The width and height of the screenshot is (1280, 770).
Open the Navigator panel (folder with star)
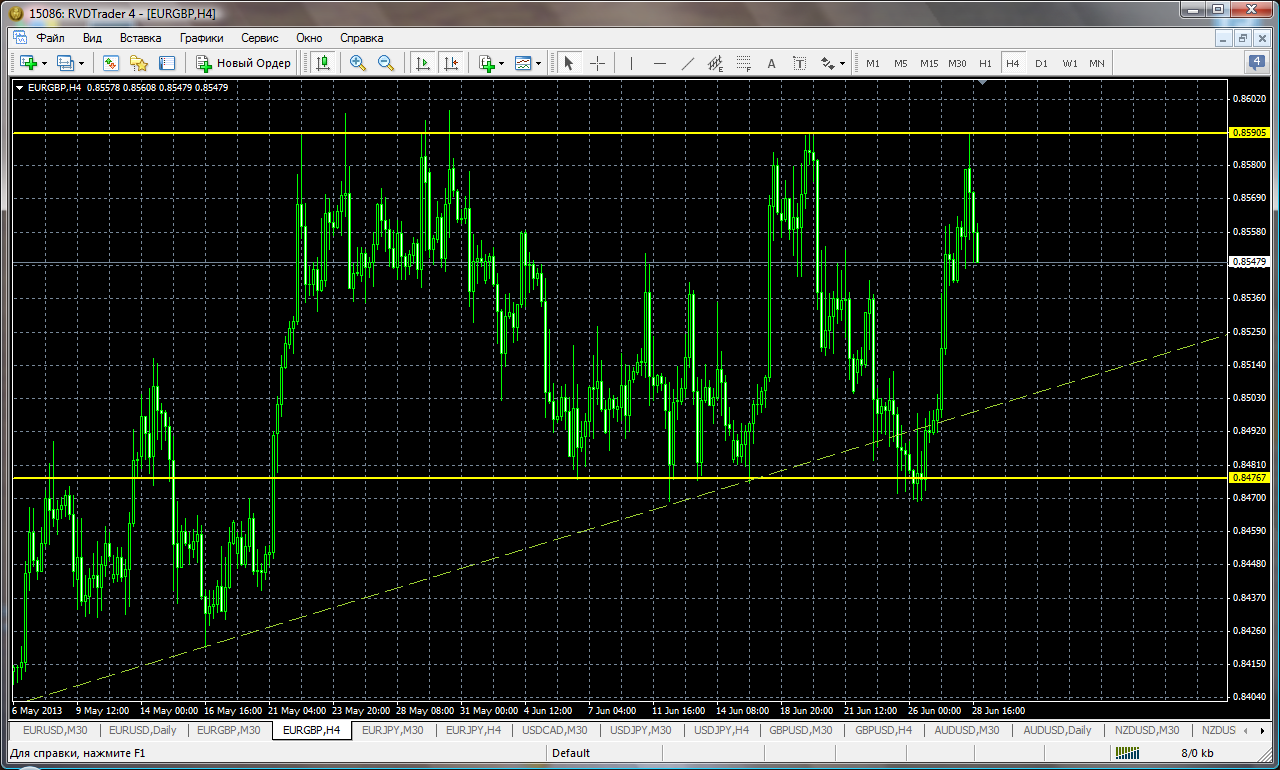(139, 63)
